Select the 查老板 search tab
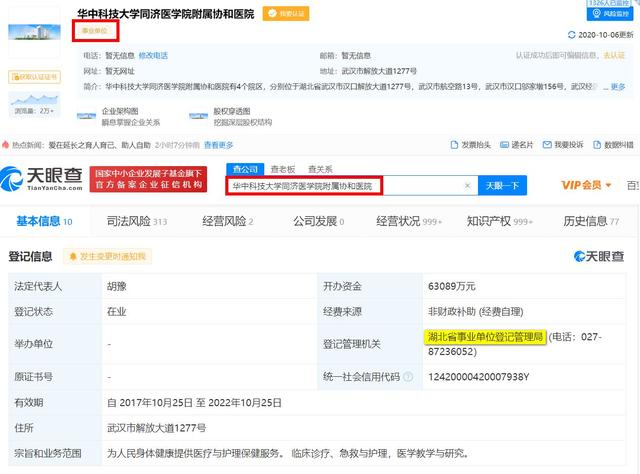 pyautogui.click(x=282, y=169)
